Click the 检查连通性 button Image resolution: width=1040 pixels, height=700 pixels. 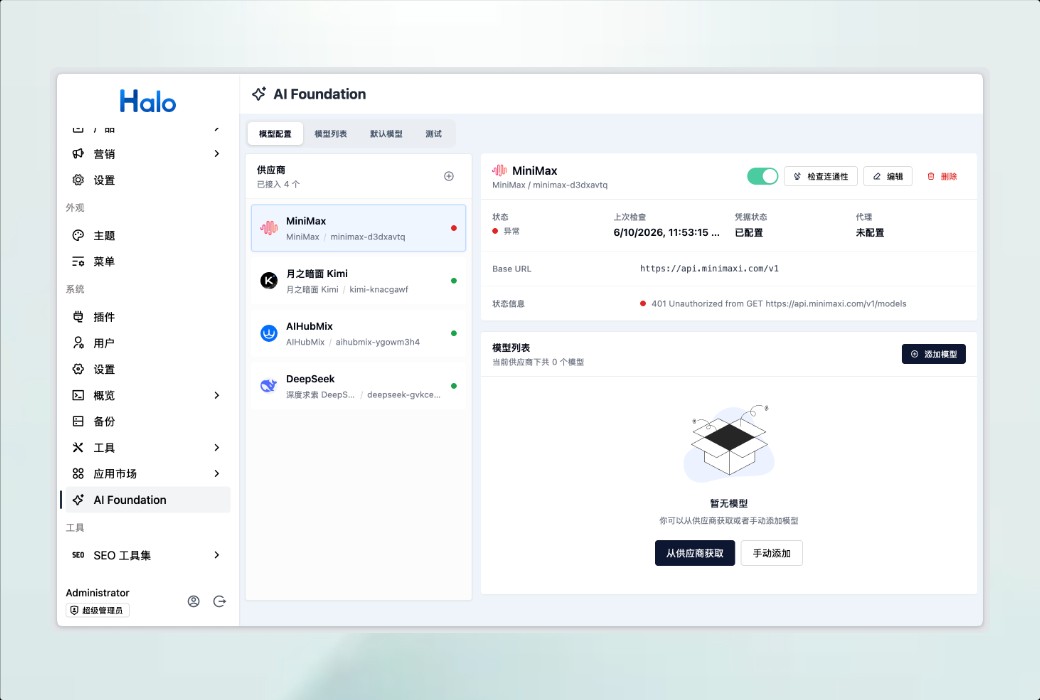pyautogui.click(x=820, y=176)
